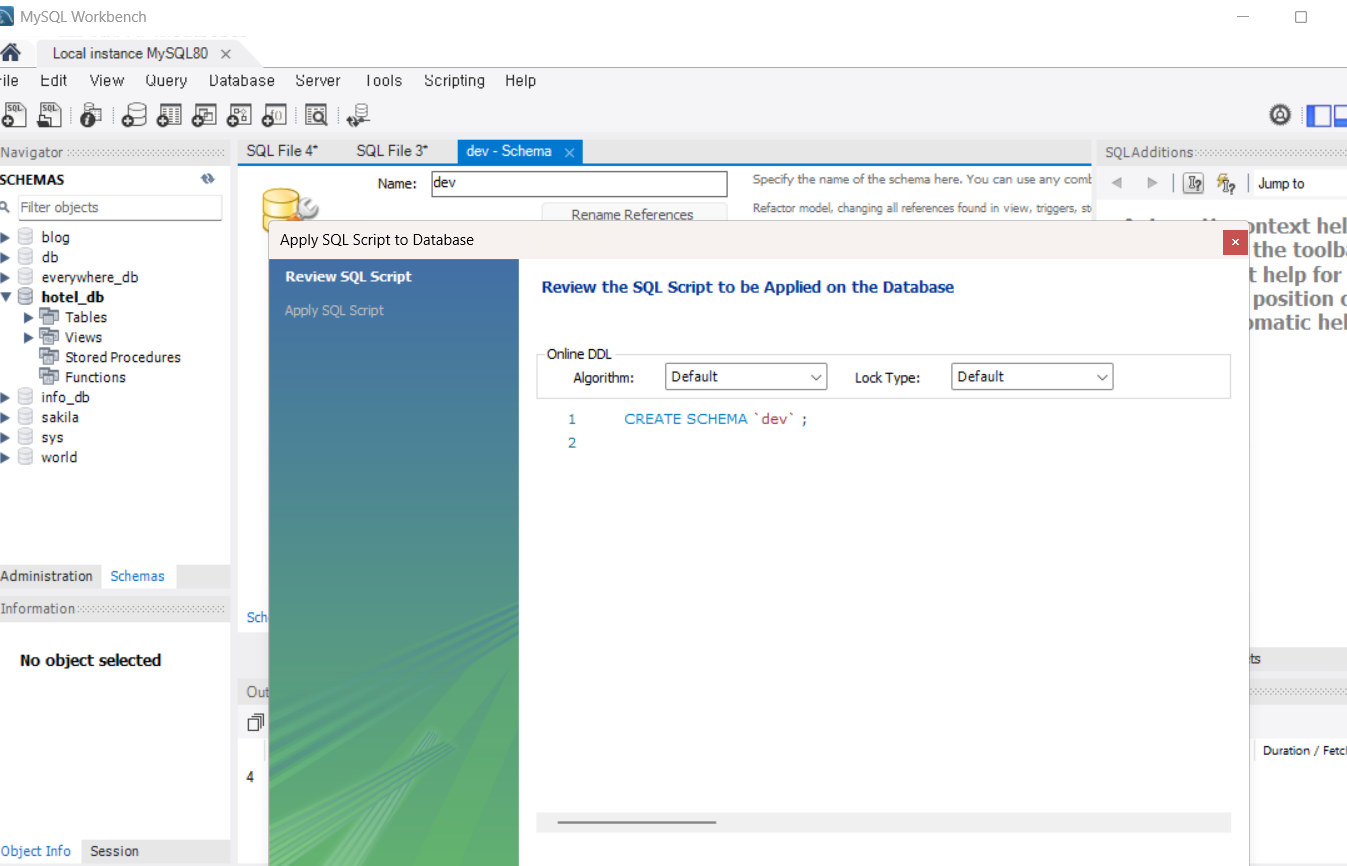The height and width of the screenshot is (866, 1347).
Task: Open the View menu
Action: point(107,81)
